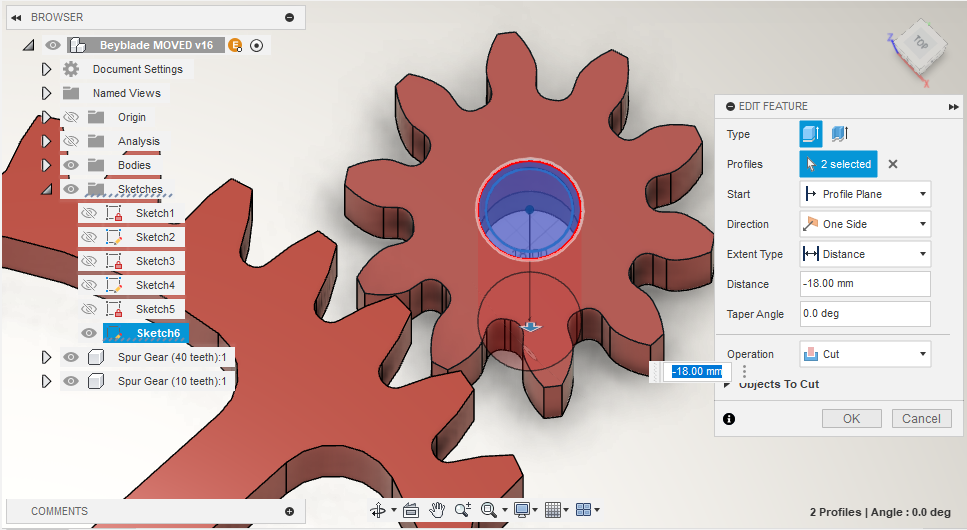Cancel the Edit Feature dialog

pyautogui.click(x=921, y=419)
